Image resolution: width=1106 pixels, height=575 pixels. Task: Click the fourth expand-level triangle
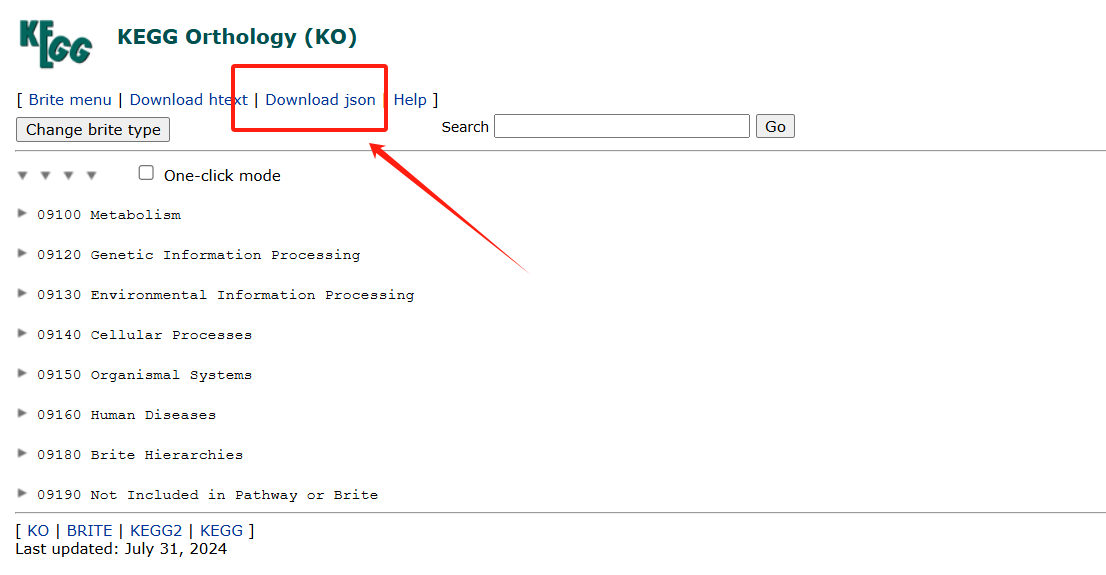(91, 176)
